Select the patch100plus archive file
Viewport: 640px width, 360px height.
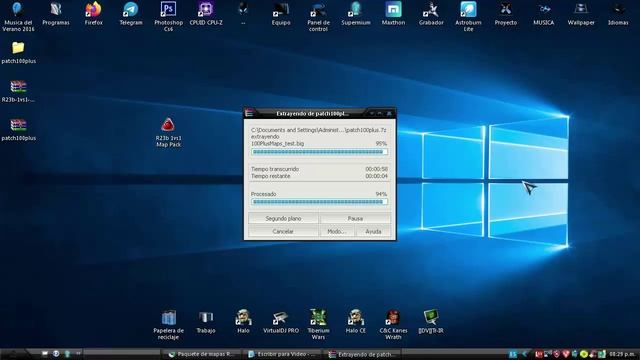[x=18, y=129]
